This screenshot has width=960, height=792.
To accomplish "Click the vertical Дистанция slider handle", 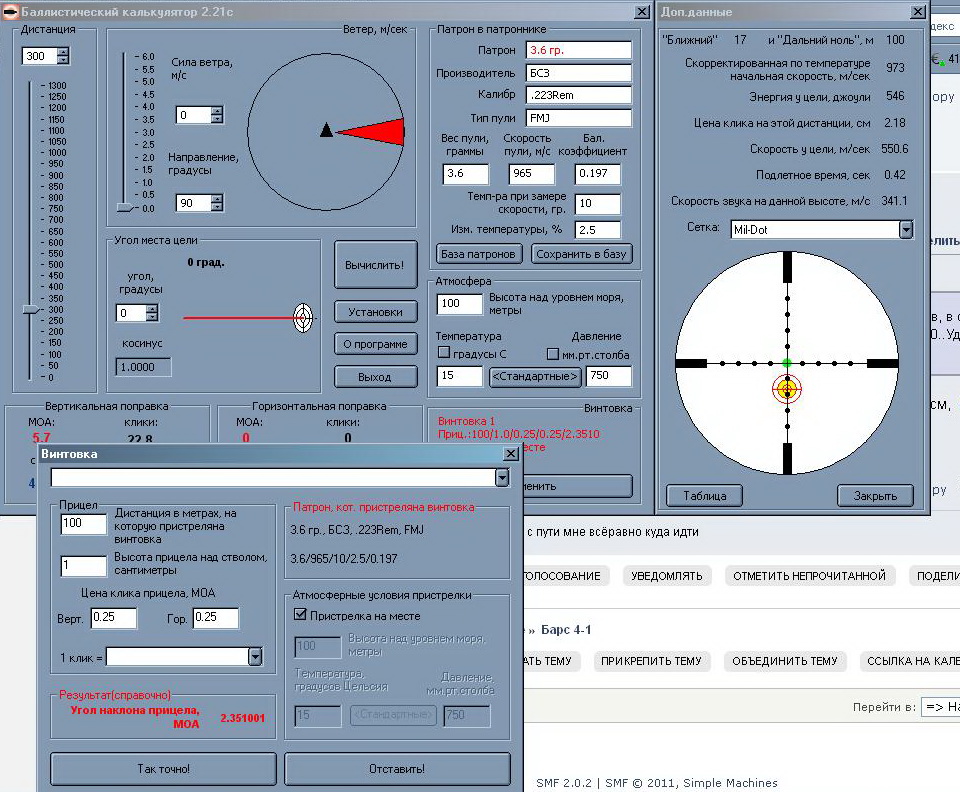I will [x=31, y=310].
